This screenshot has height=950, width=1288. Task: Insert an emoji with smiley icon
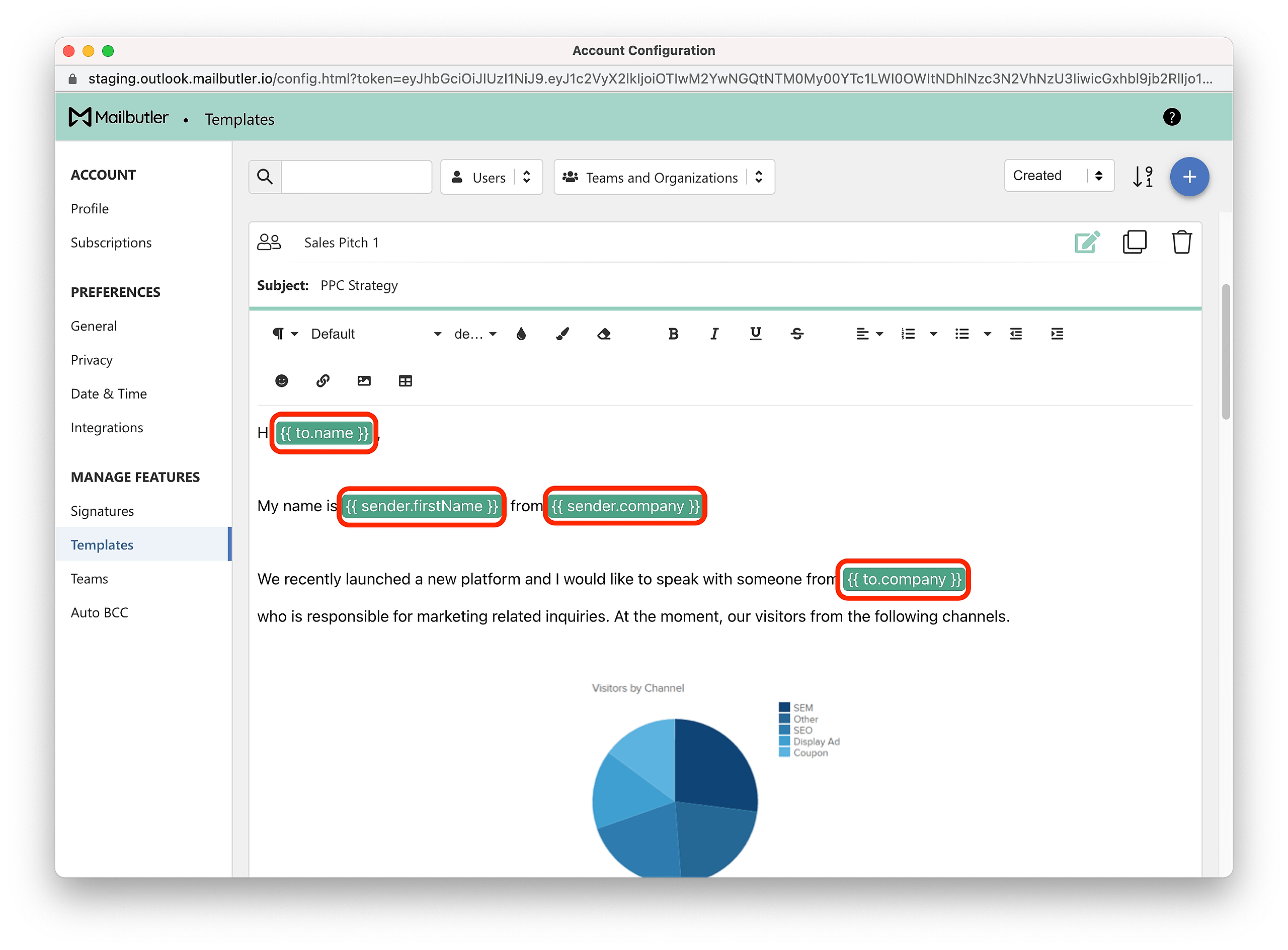click(281, 381)
